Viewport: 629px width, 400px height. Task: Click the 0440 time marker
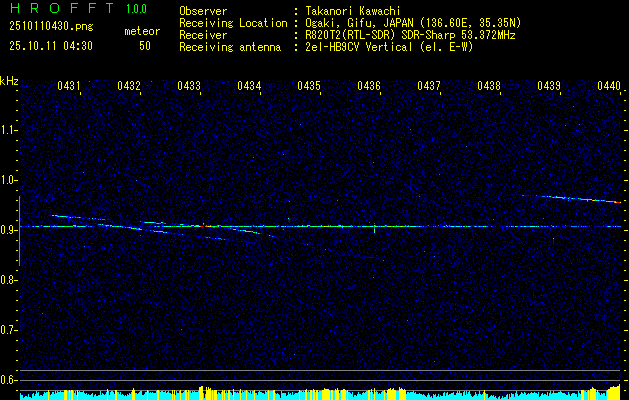(609, 86)
